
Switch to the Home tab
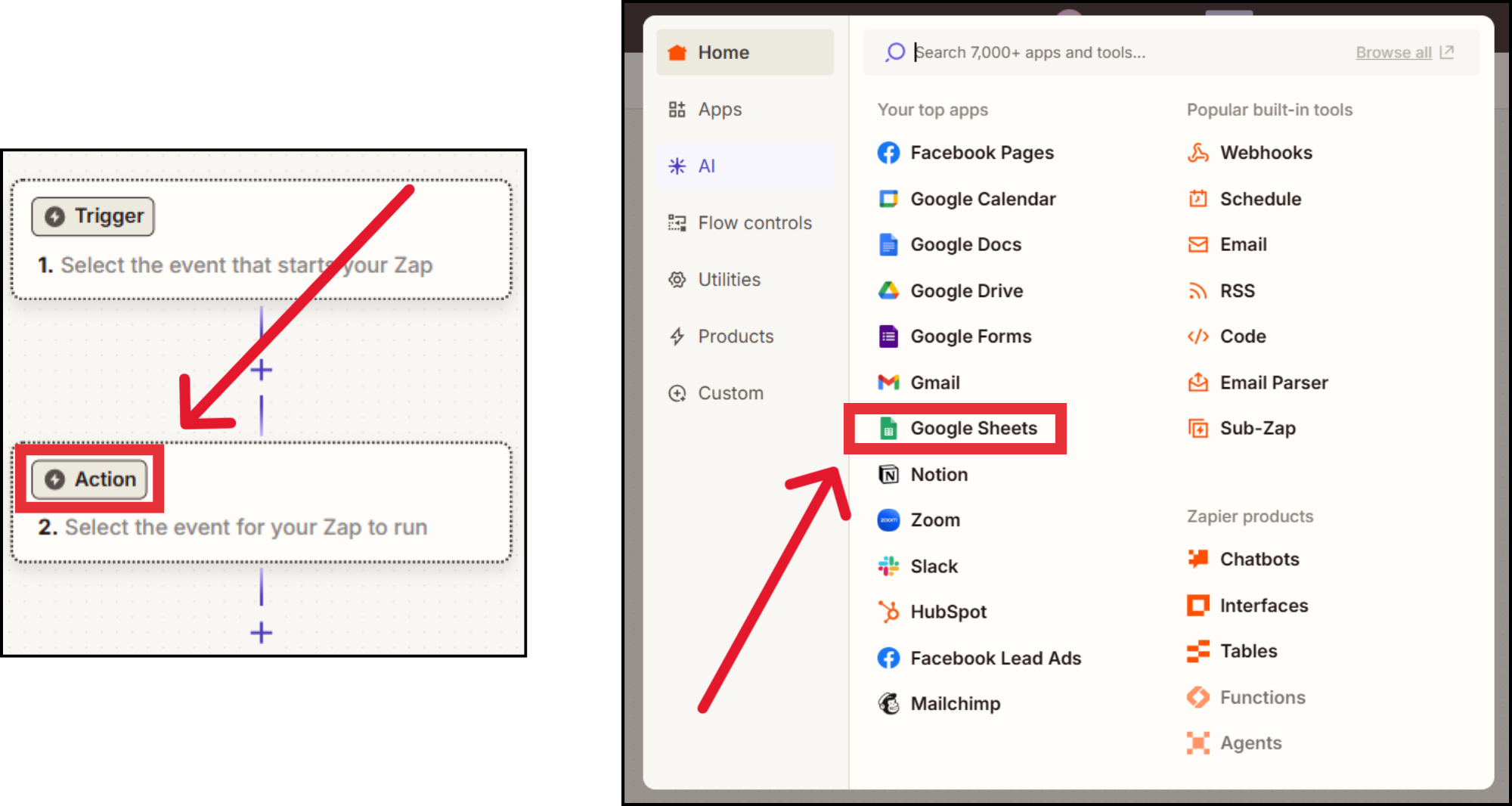745,52
